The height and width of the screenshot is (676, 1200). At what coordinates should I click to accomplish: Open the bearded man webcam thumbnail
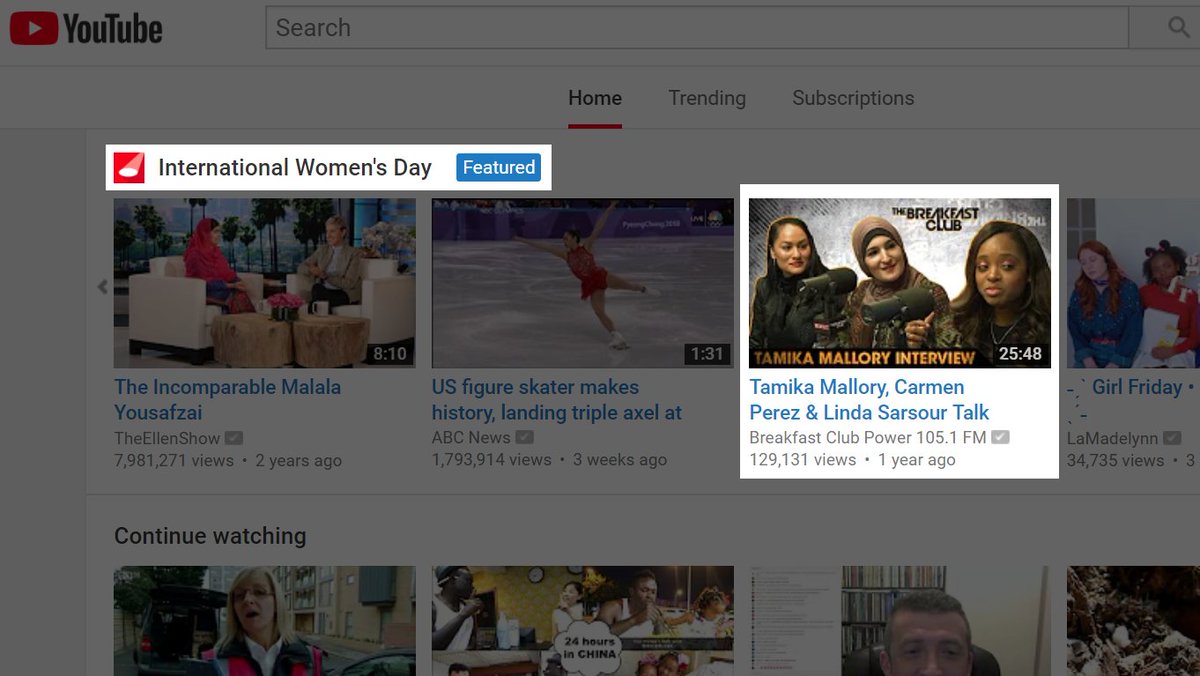click(900, 621)
